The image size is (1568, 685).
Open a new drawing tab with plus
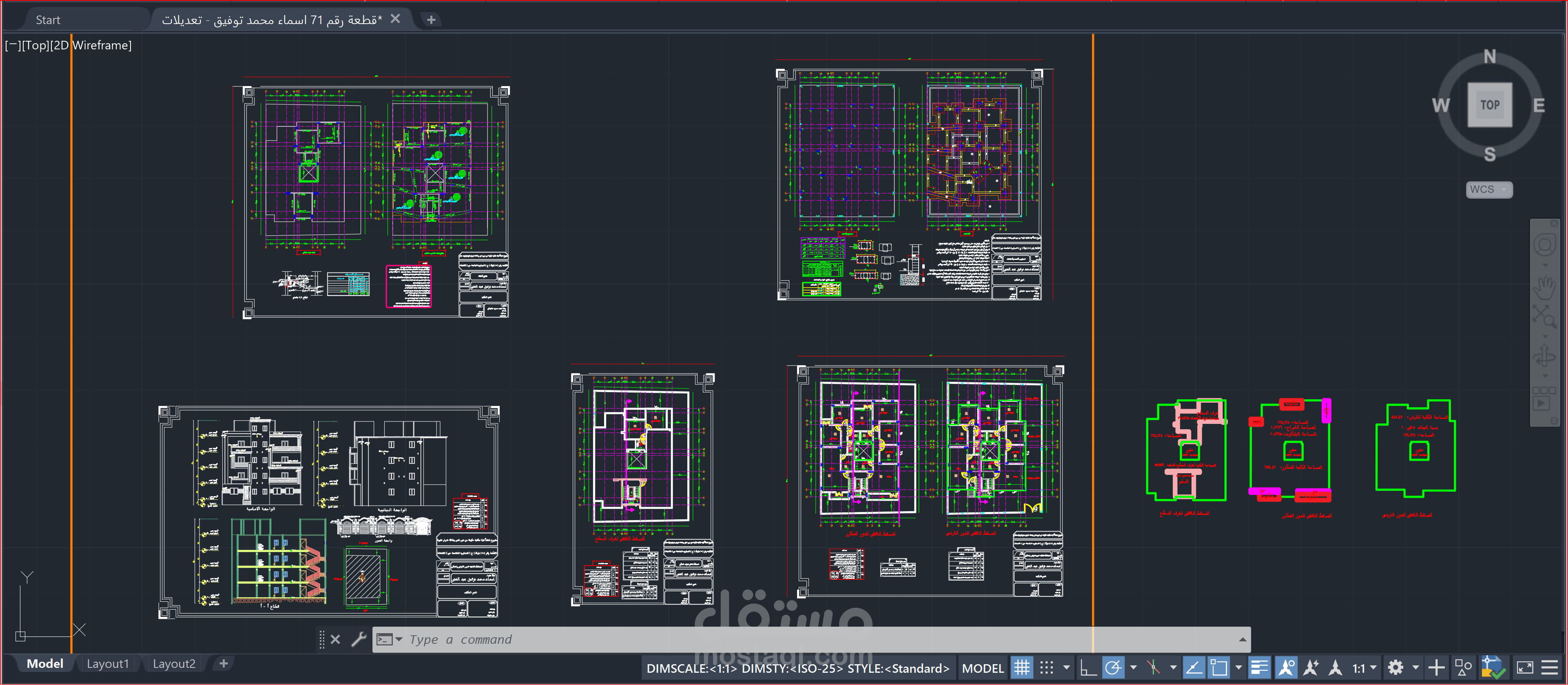click(431, 20)
